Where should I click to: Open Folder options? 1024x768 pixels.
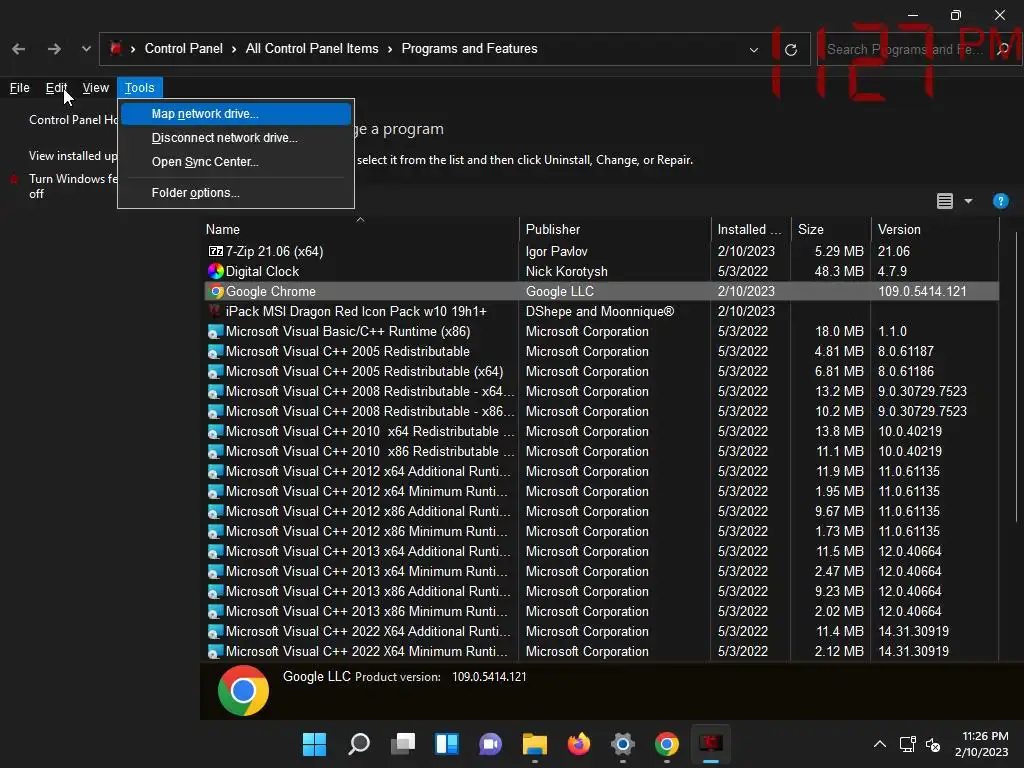(236, 193)
